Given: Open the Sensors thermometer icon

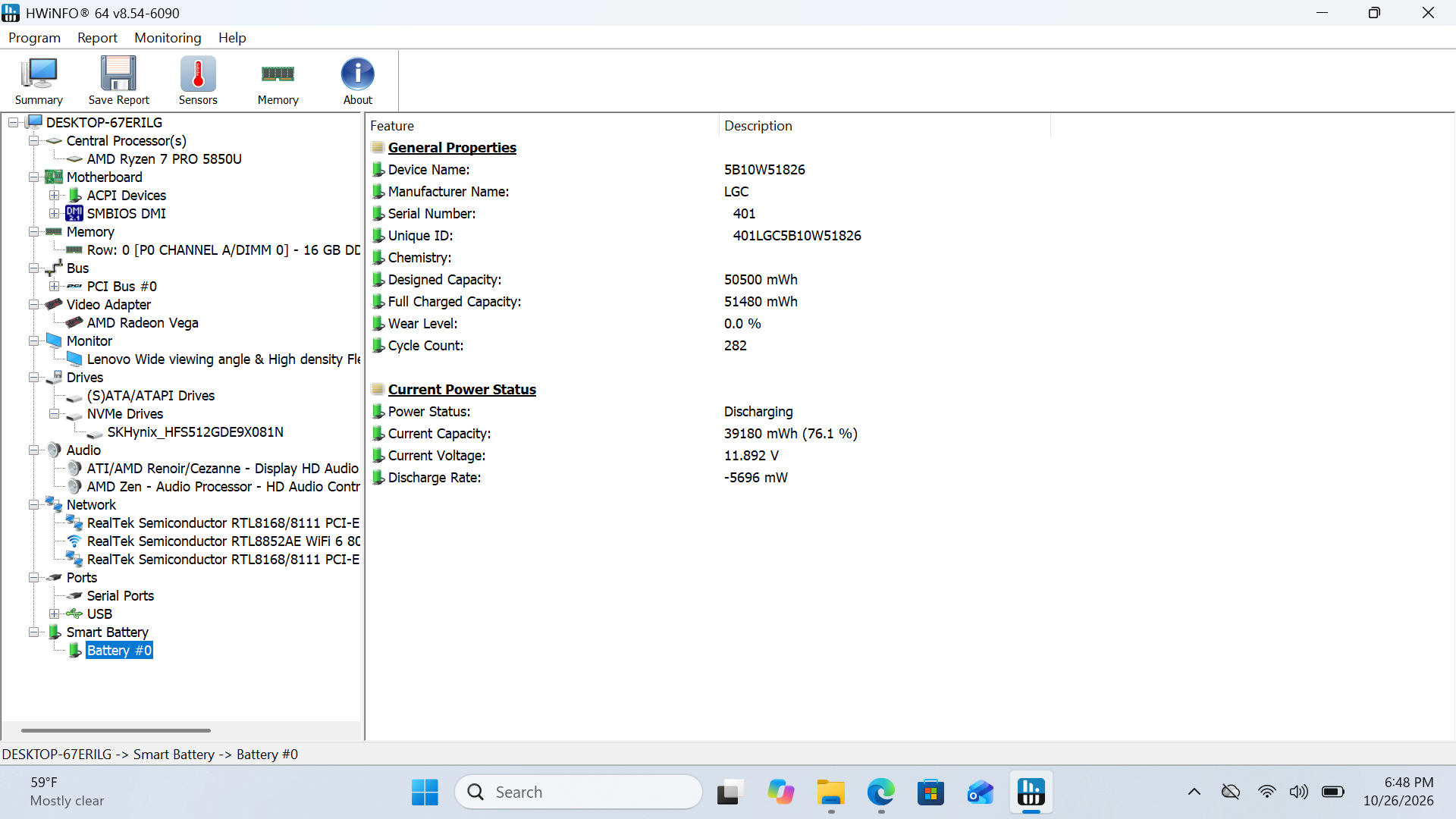Looking at the screenshot, I should coord(198,81).
